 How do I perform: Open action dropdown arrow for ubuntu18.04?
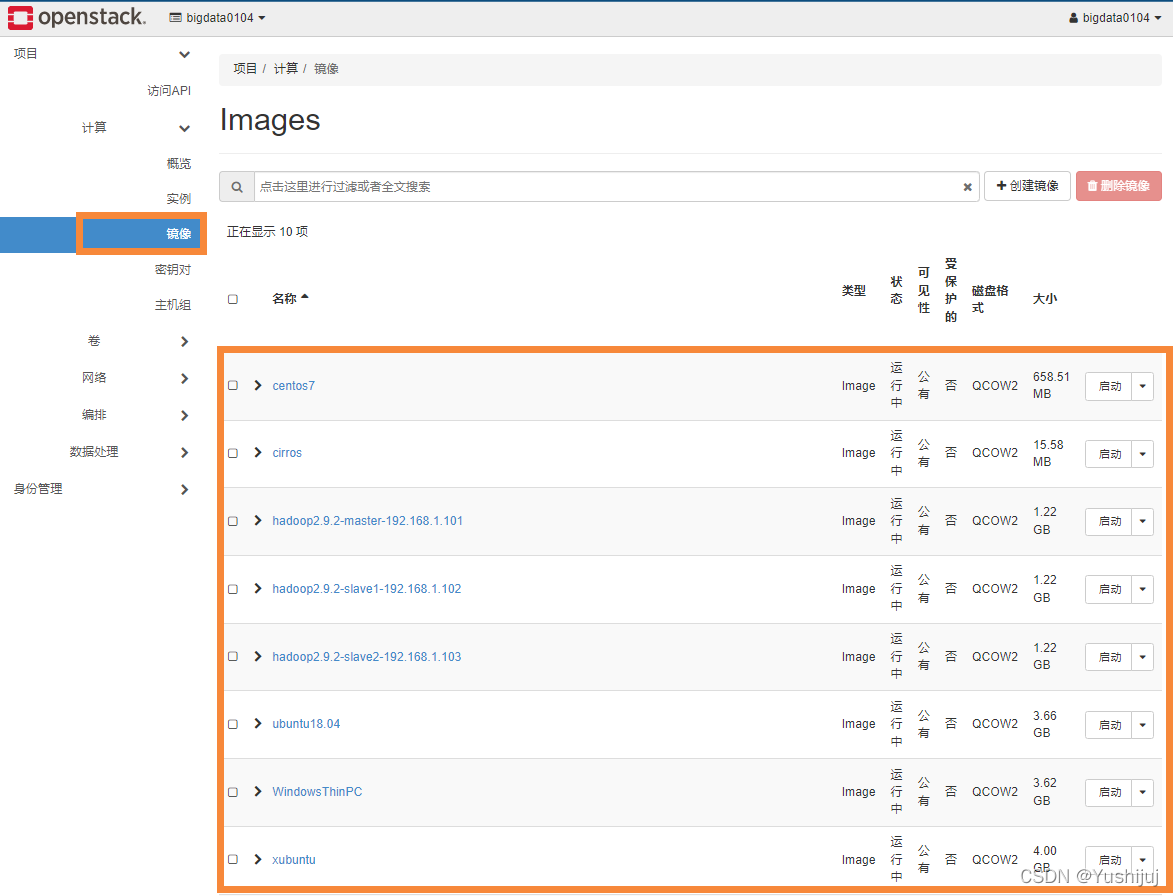click(x=1142, y=725)
